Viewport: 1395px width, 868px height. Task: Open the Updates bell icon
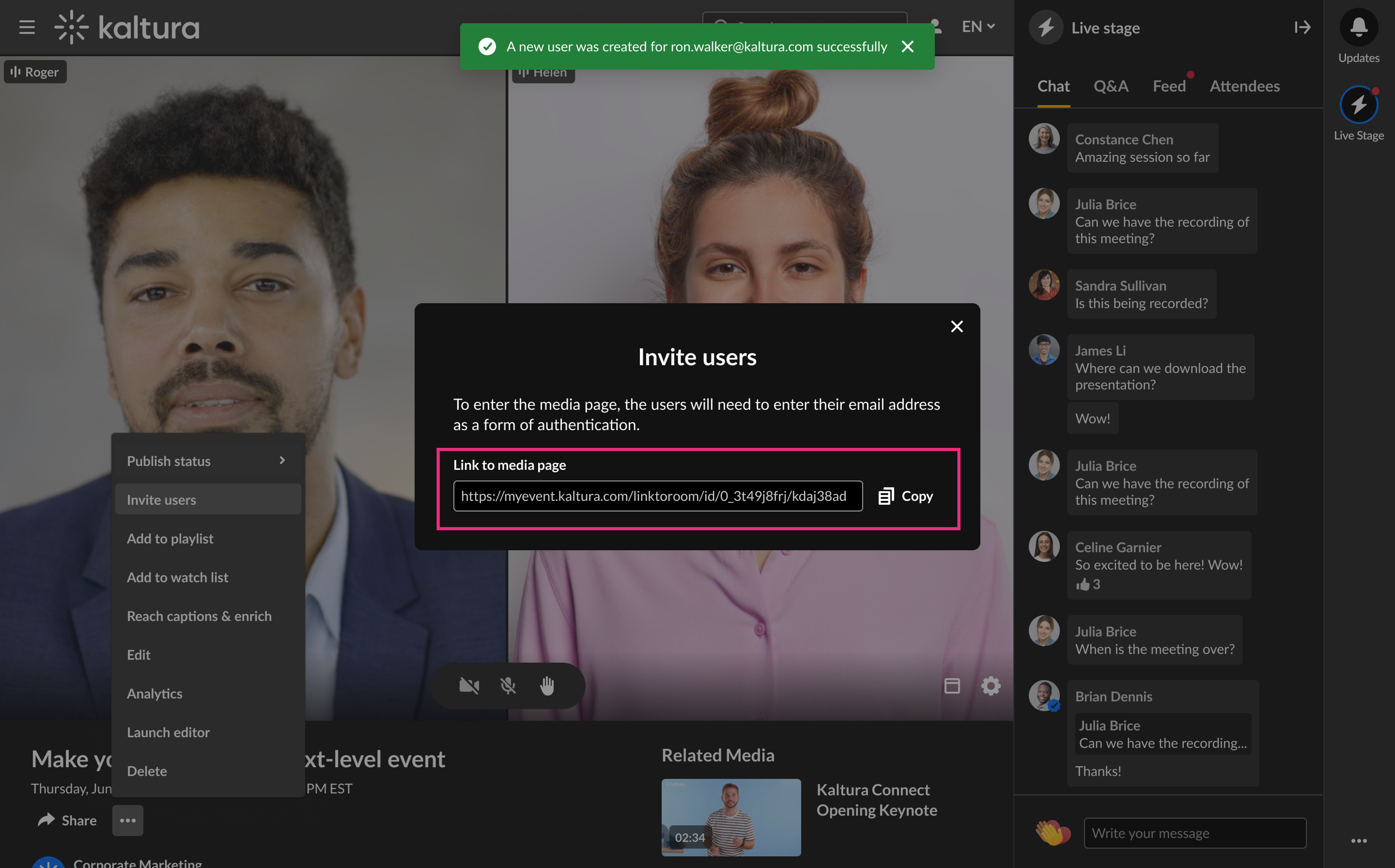[1358, 27]
